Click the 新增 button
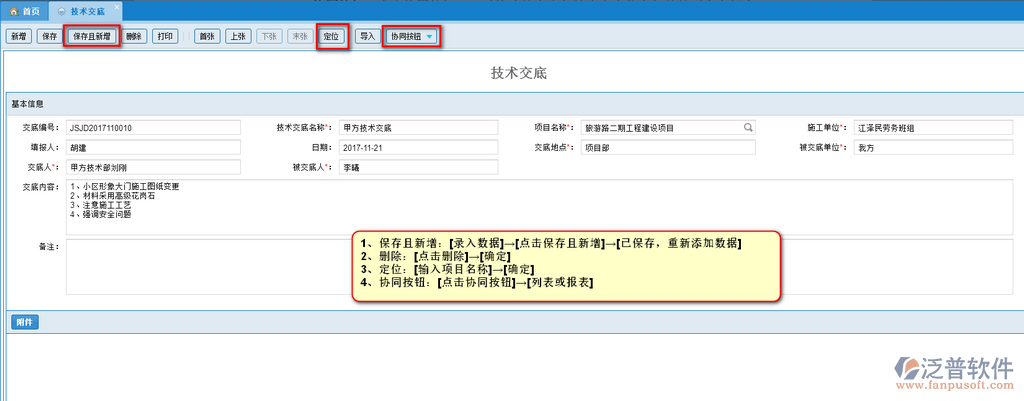 point(18,37)
